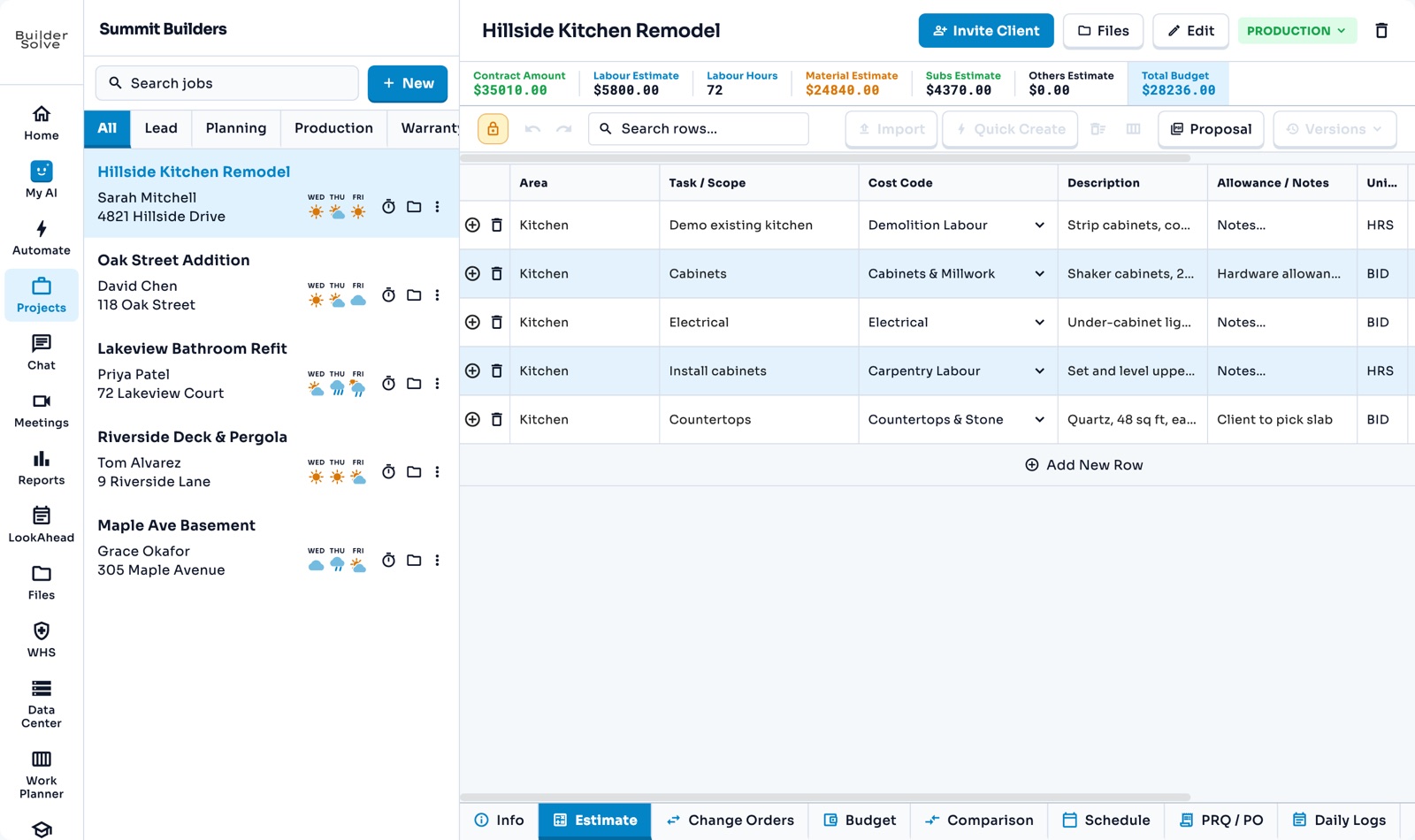Viewport: 1415px width, 840px height.
Task: Switch to the Change Orders tab
Action: pyautogui.click(x=730, y=821)
